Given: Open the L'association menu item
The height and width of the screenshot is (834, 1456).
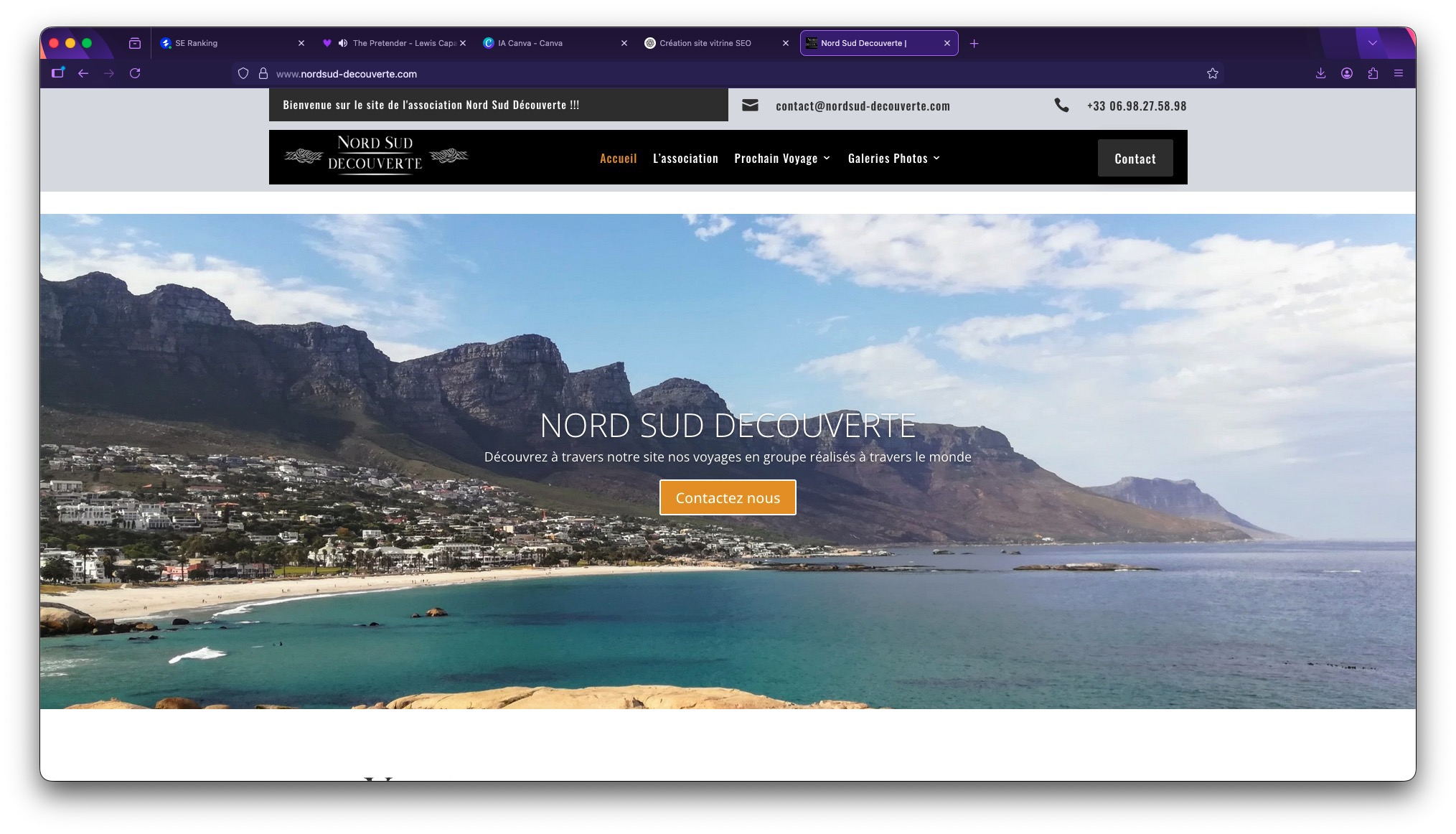Looking at the screenshot, I should tap(685, 158).
